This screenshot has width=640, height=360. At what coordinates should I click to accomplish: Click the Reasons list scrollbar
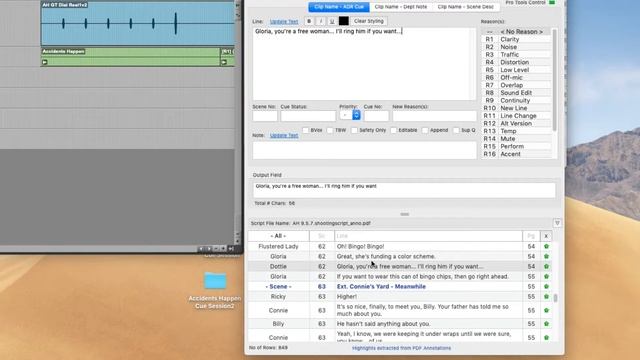(554, 80)
